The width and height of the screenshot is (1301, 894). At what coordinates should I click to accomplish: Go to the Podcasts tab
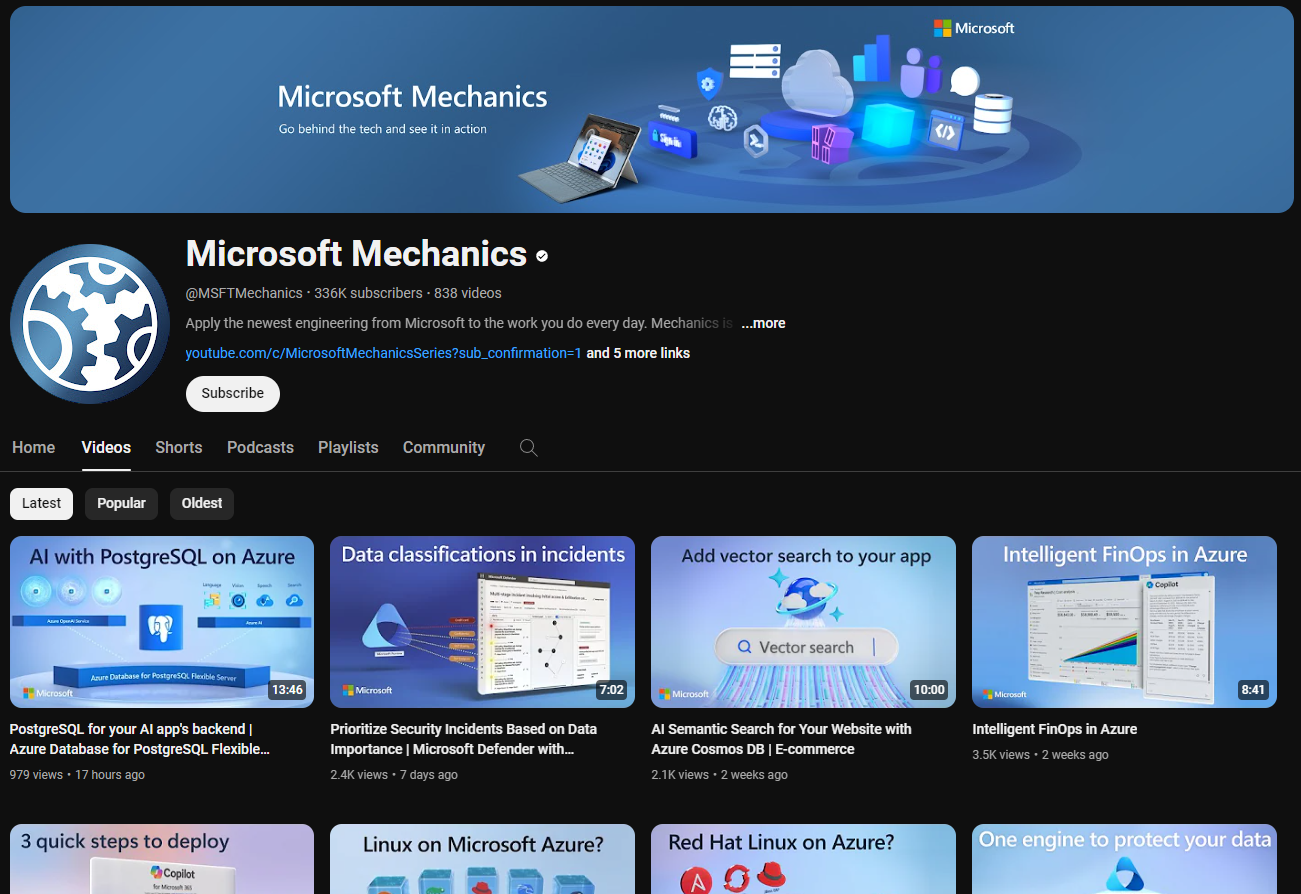[x=260, y=448]
